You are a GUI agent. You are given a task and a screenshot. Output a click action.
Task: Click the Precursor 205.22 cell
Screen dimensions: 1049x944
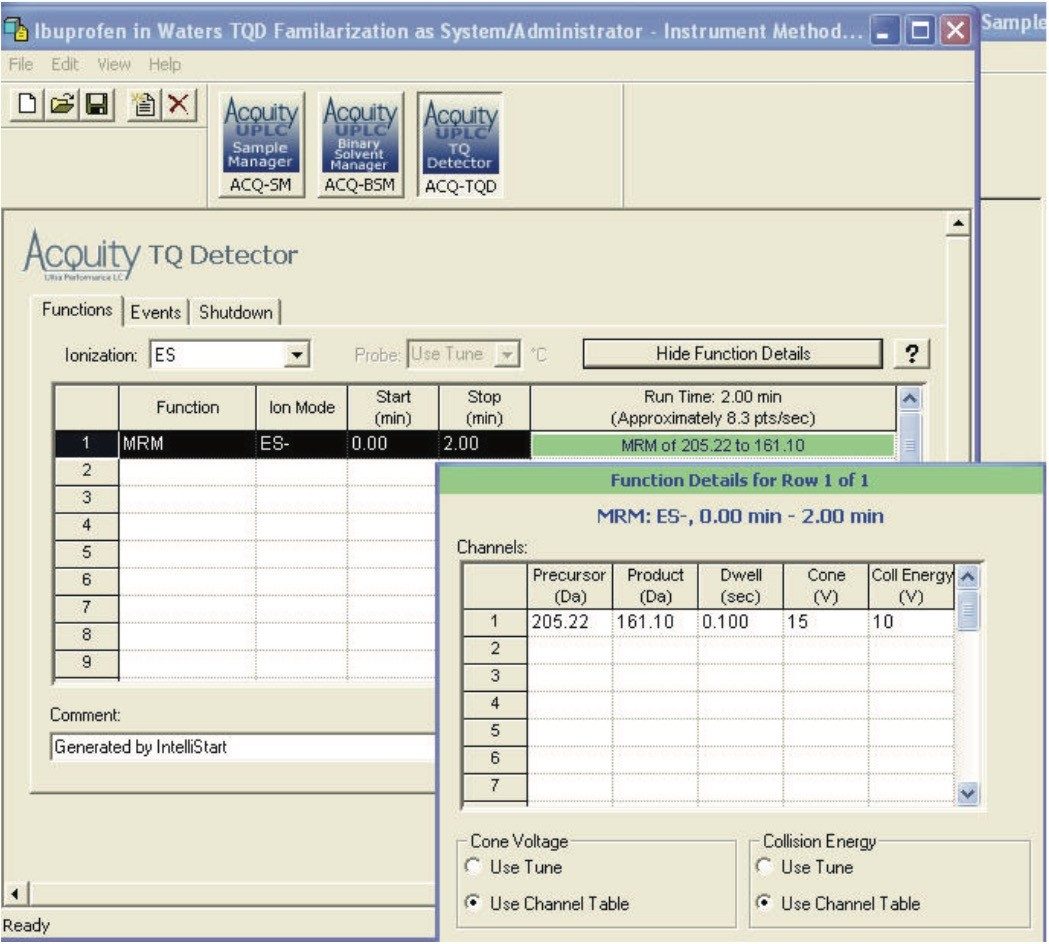[x=570, y=622]
